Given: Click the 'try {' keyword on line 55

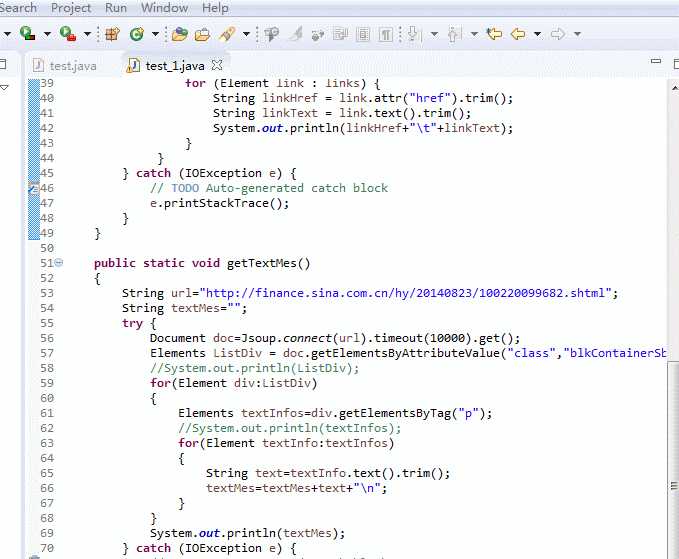Looking at the screenshot, I should pyautogui.click(x=139, y=323).
